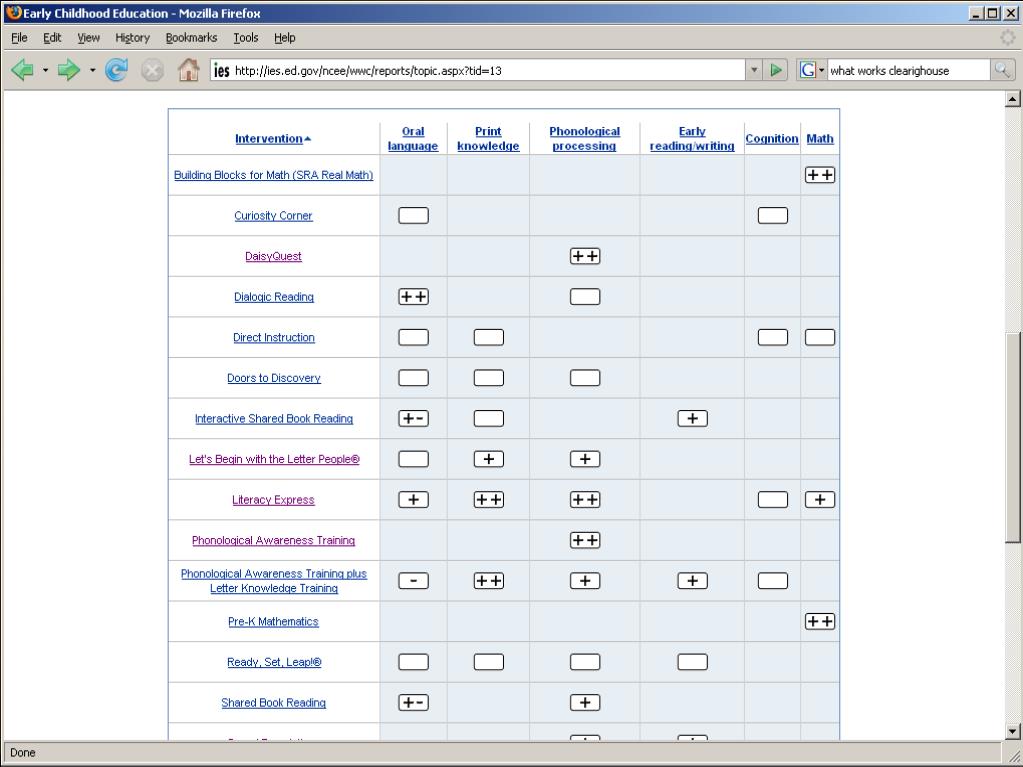Open the Building Blocks for Math link
This screenshot has height=767, width=1023.
[273, 175]
